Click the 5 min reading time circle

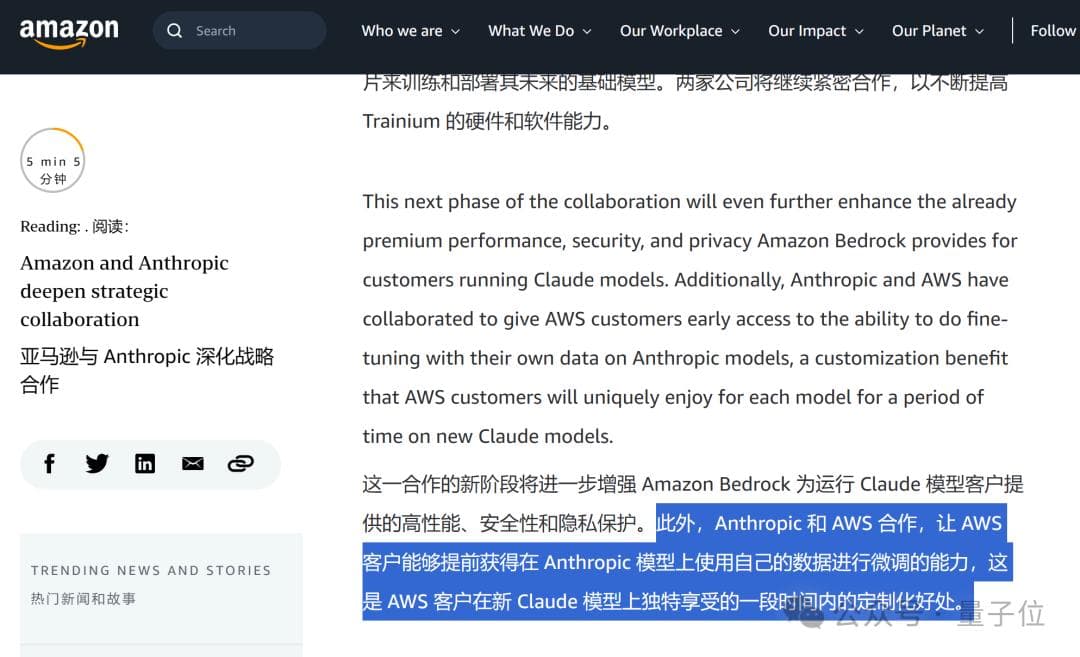coord(52,161)
